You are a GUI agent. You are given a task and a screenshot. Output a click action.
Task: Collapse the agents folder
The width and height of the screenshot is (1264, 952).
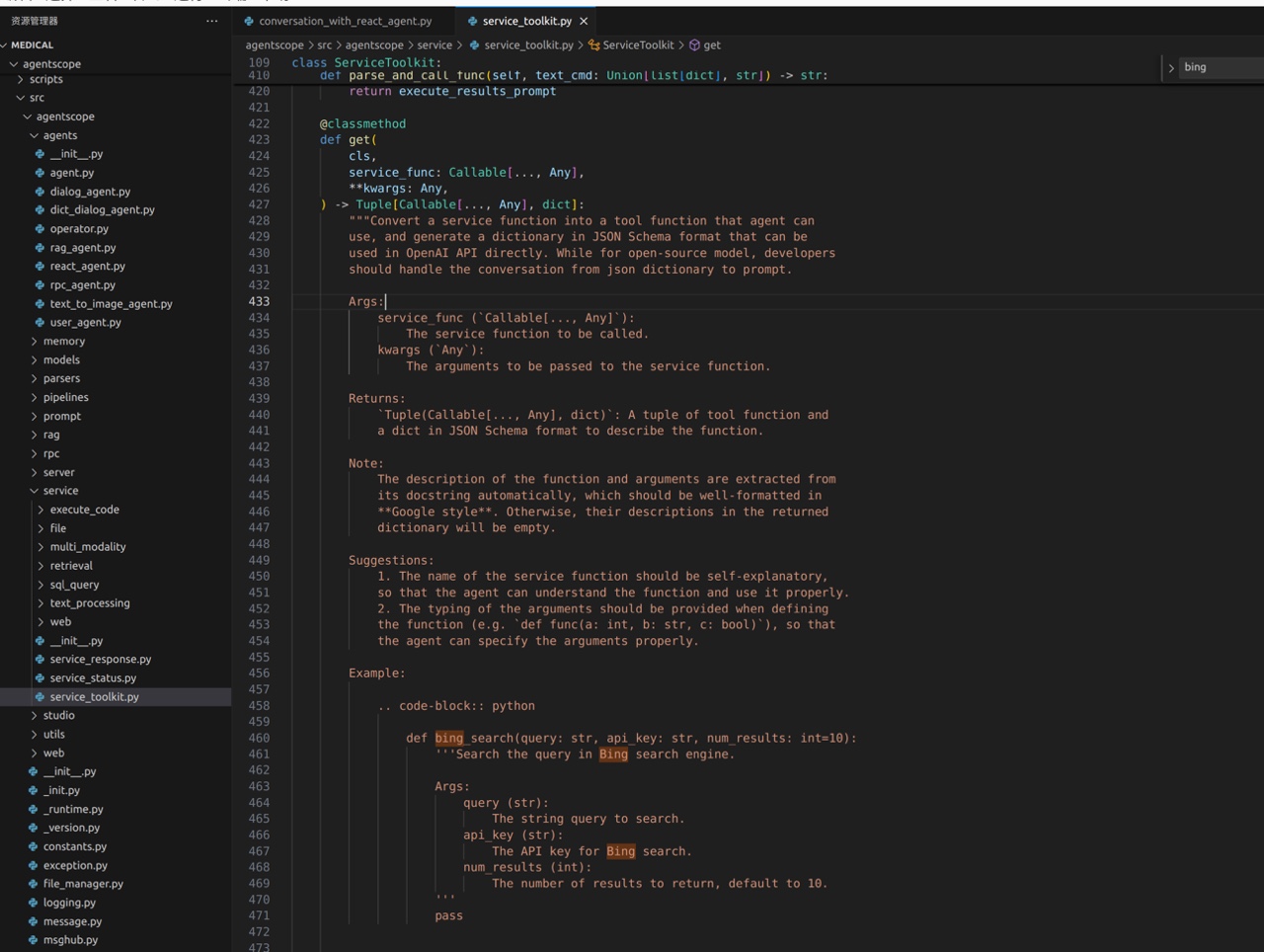tap(35, 136)
